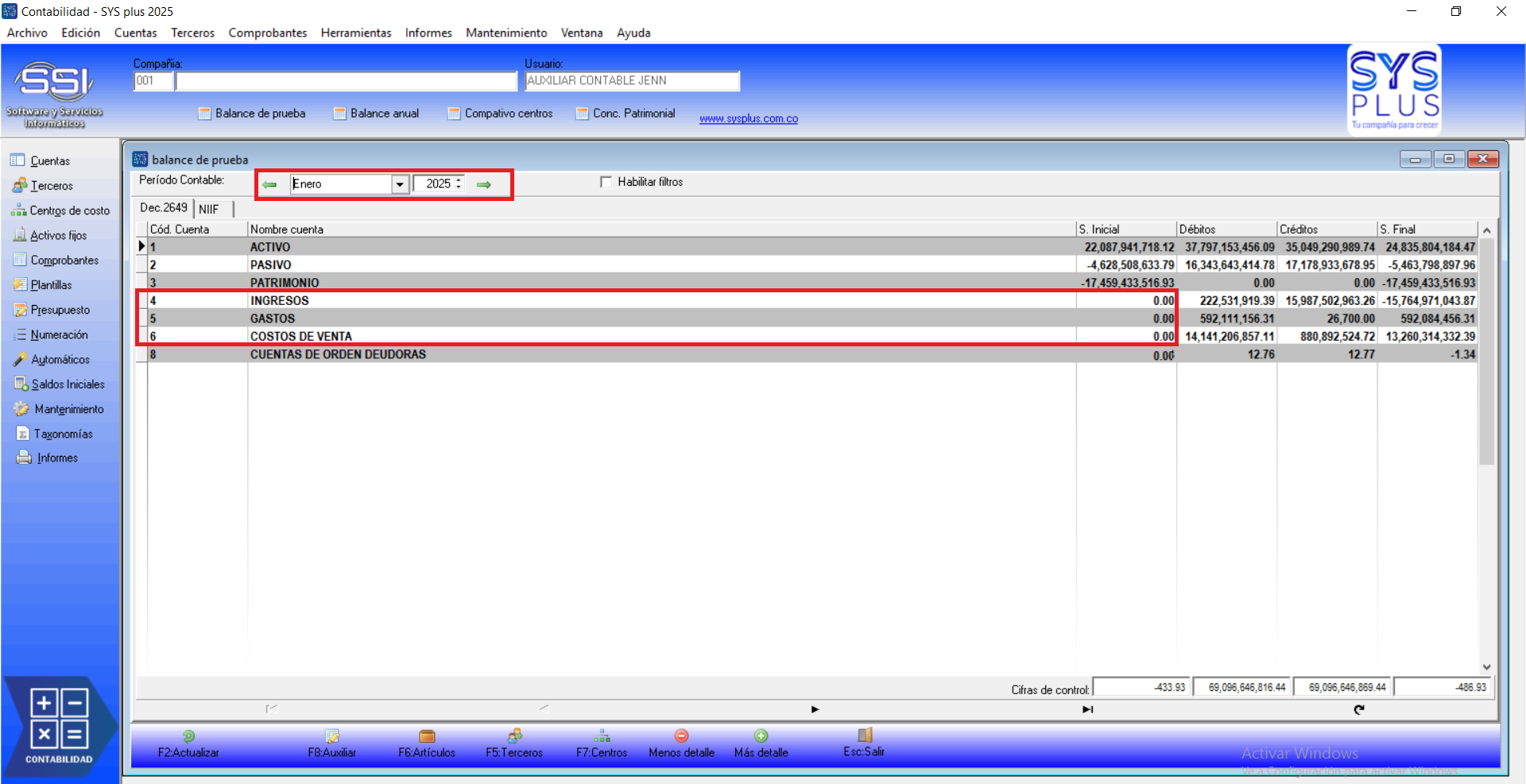The width and height of the screenshot is (1526, 784).
Task: Open Mantenimiento in sidebar
Action: coord(59,409)
